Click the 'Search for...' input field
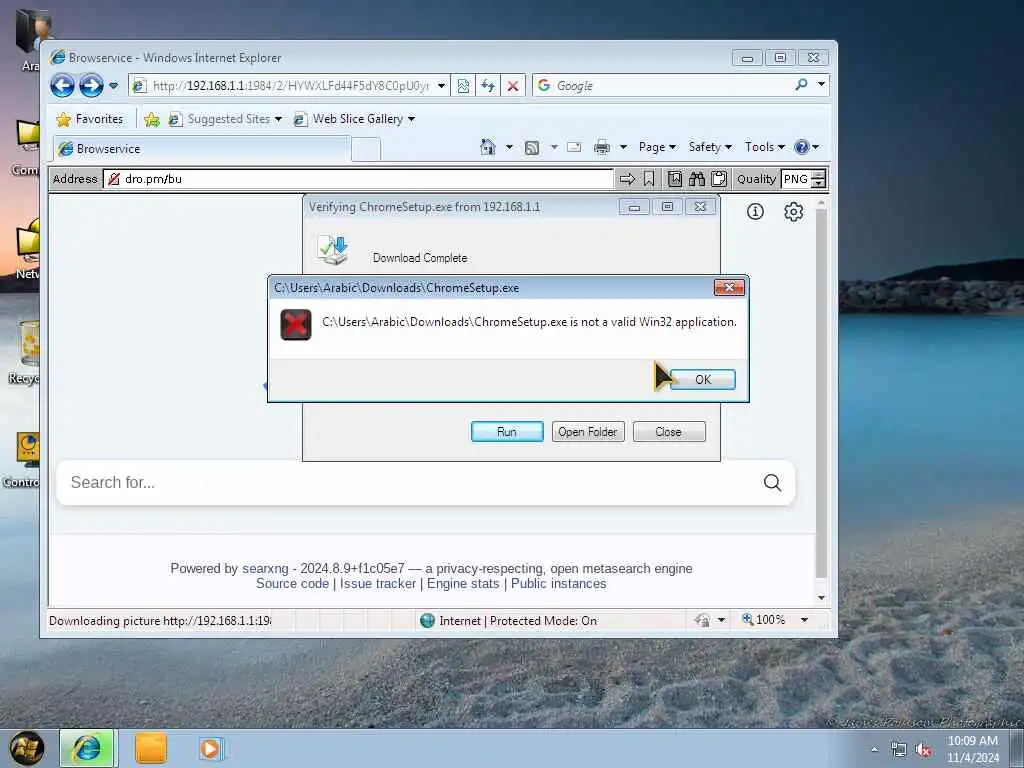This screenshot has width=1024, height=768. (408, 483)
